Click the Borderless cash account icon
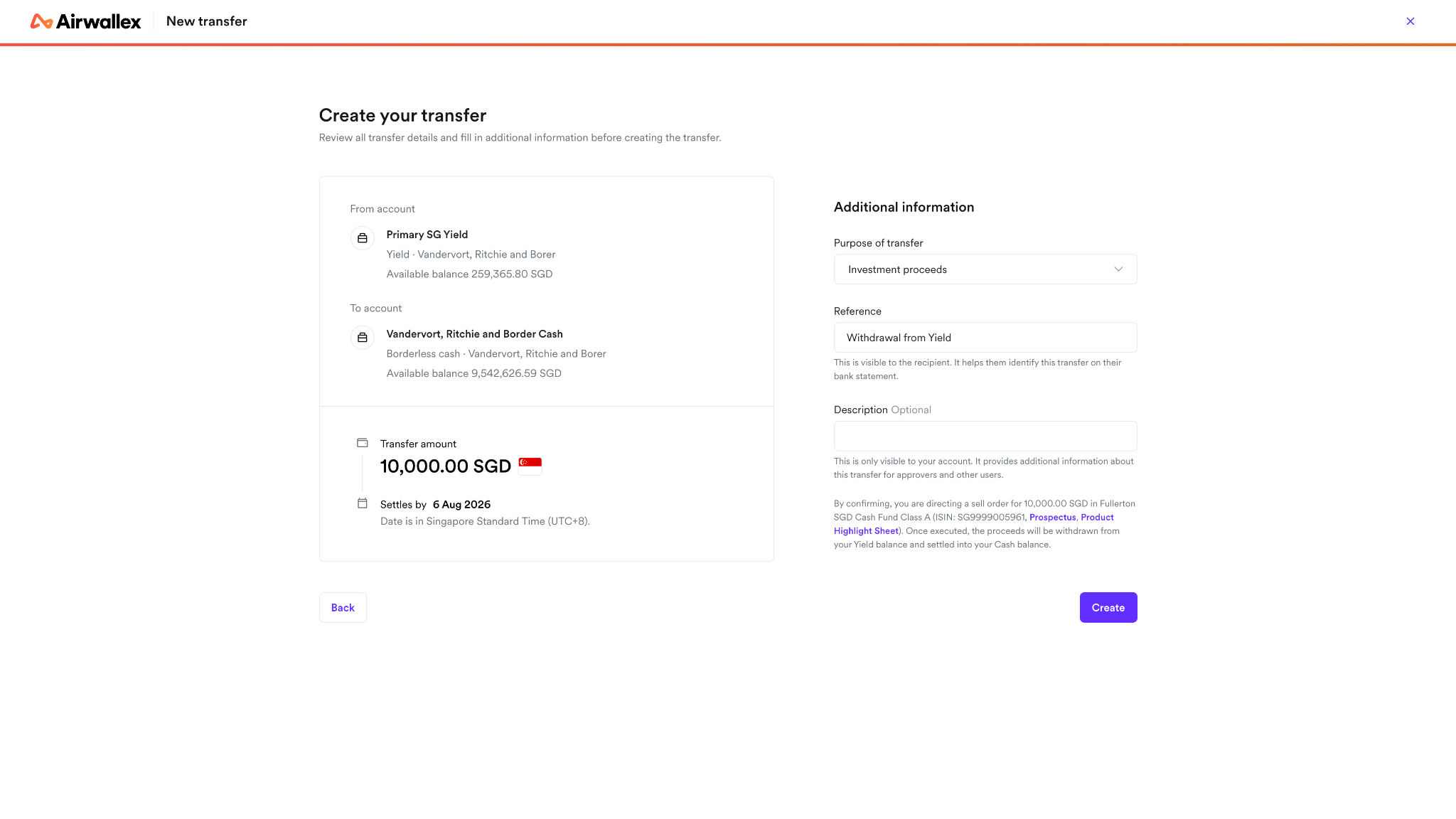 coord(363,338)
